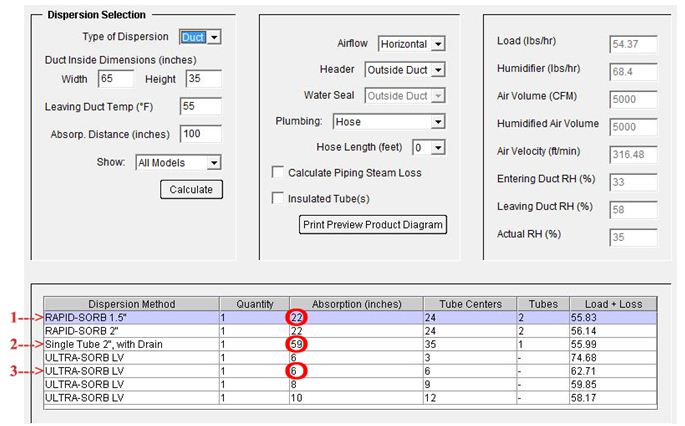The image size is (685, 426).
Task: Sort by Tubes column header
Action: 543,304
